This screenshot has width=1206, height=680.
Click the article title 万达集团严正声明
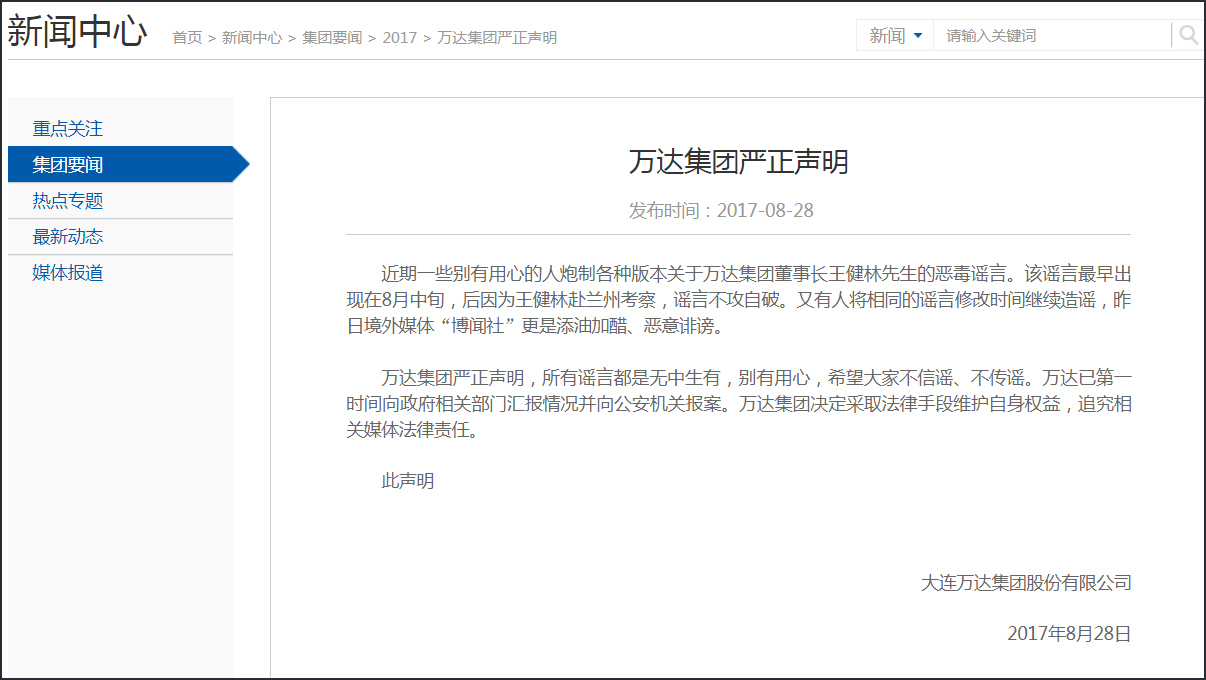(738, 162)
